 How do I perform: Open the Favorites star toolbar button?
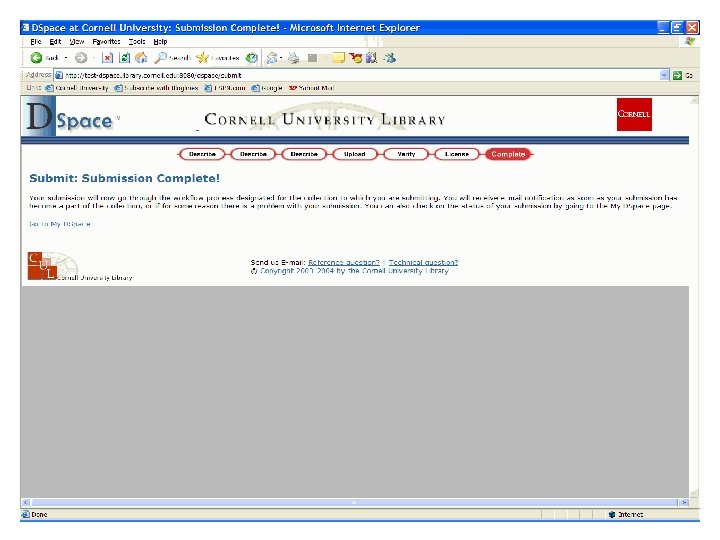pyautogui.click(x=218, y=58)
